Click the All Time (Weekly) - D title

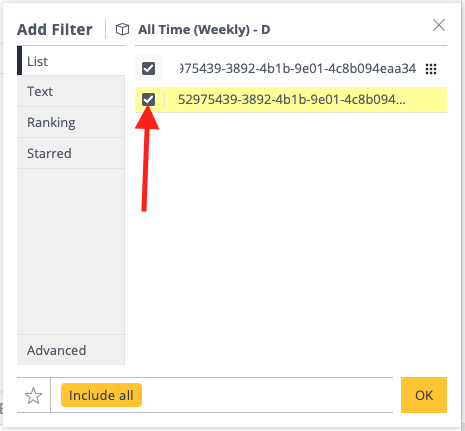[204, 30]
